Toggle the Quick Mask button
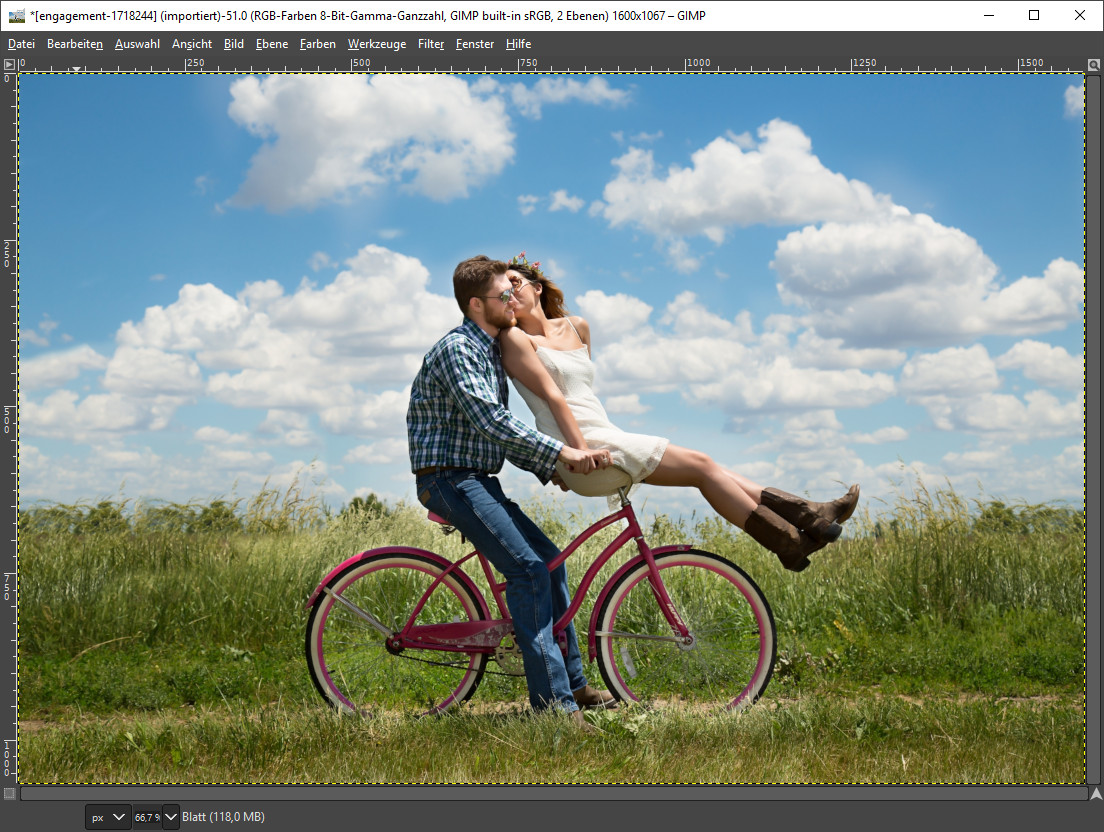 (9, 793)
